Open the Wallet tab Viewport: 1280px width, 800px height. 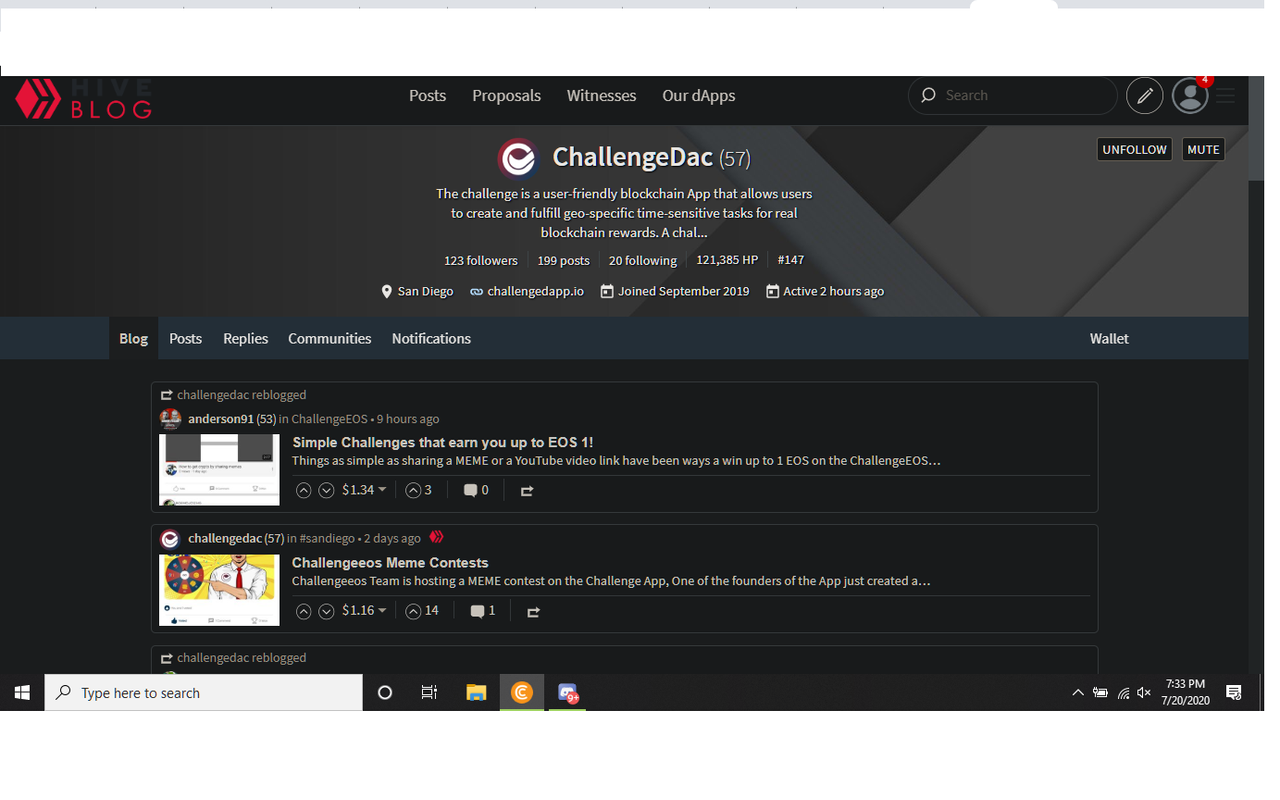pyautogui.click(x=1109, y=338)
